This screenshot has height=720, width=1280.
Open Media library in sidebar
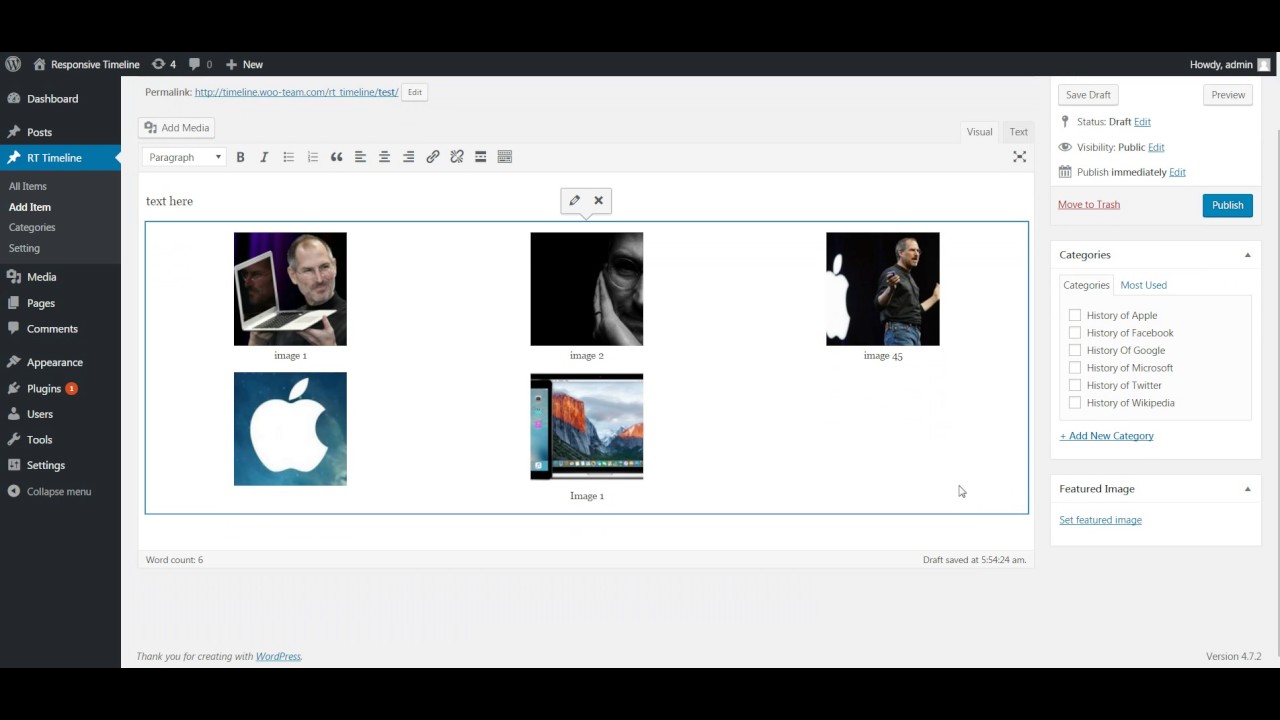pos(41,277)
